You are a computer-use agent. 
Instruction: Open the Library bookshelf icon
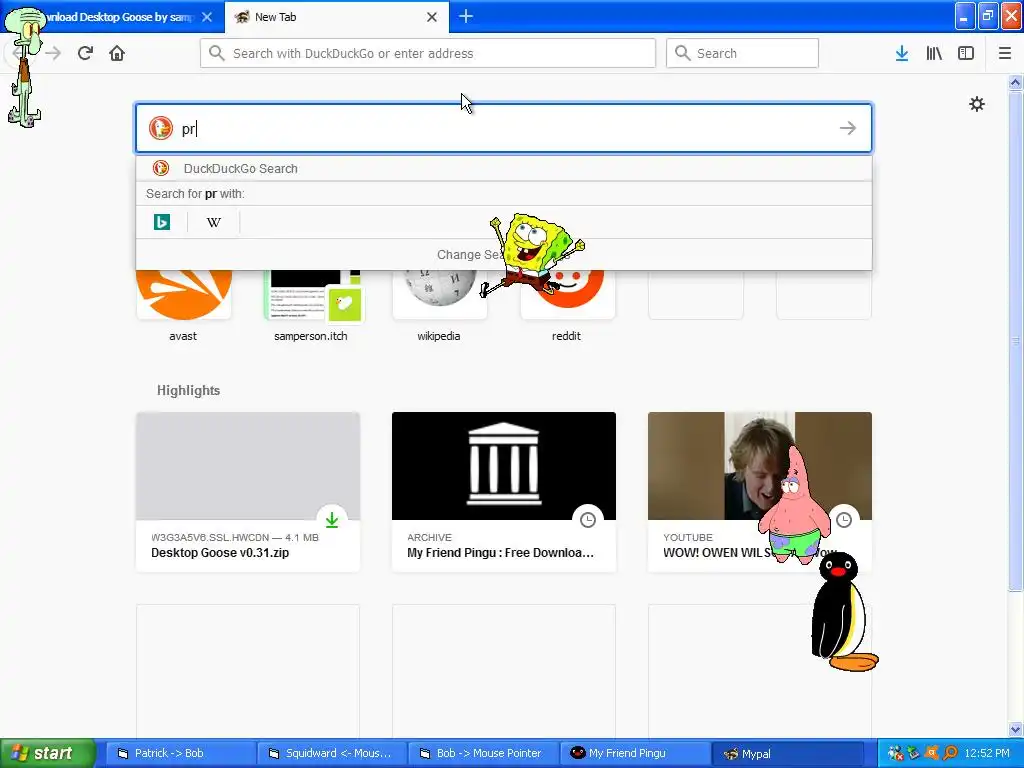934,54
